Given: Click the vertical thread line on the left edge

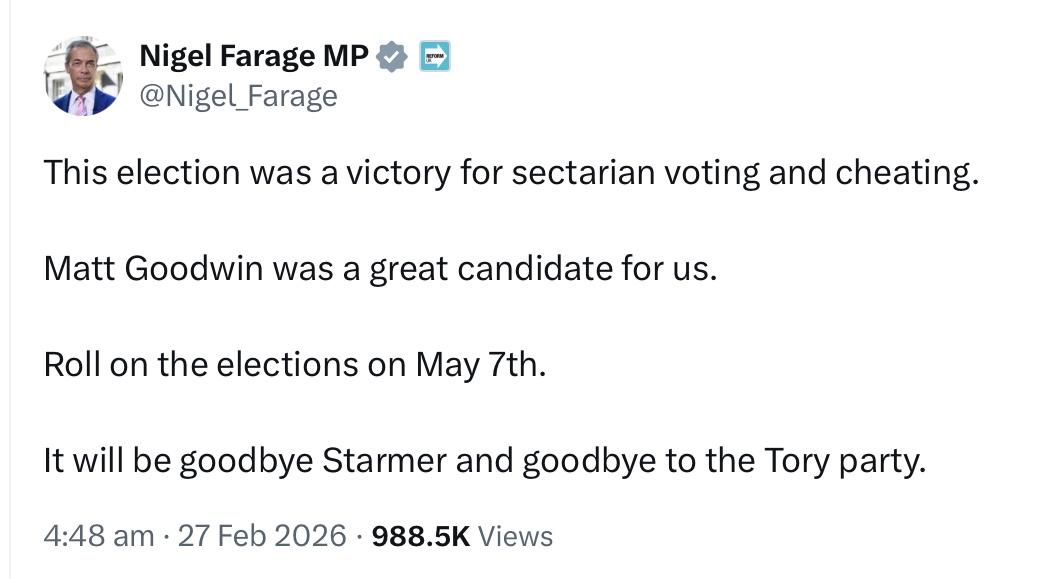Looking at the screenshot, I should pyautogui.click(x=10, y=300).
